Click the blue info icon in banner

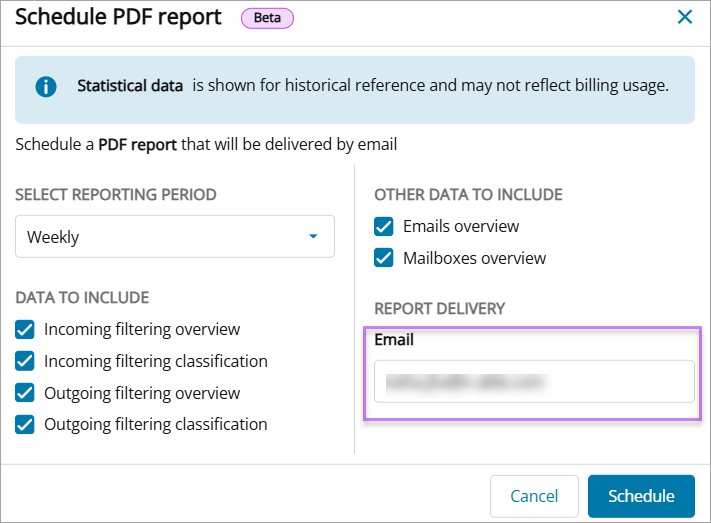click(46, 87)
